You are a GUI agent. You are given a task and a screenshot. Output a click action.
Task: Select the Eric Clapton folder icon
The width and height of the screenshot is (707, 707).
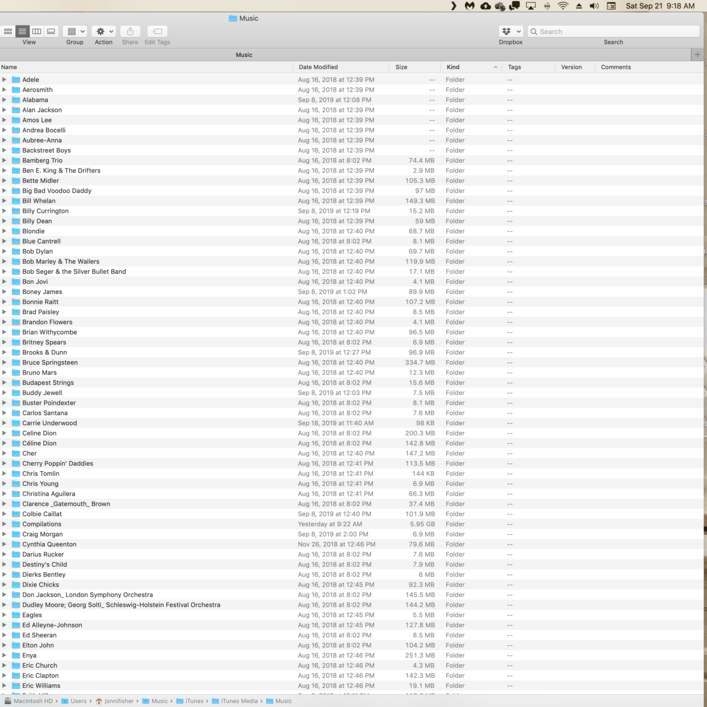click(x=16, y=675)
